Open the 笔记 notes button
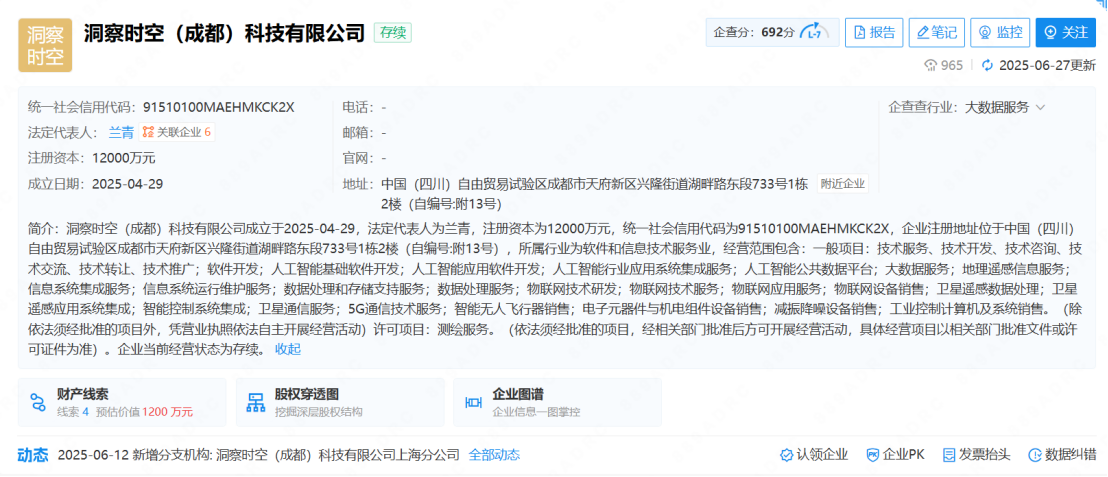This screenshot has width=1108, height=477. 936,33
